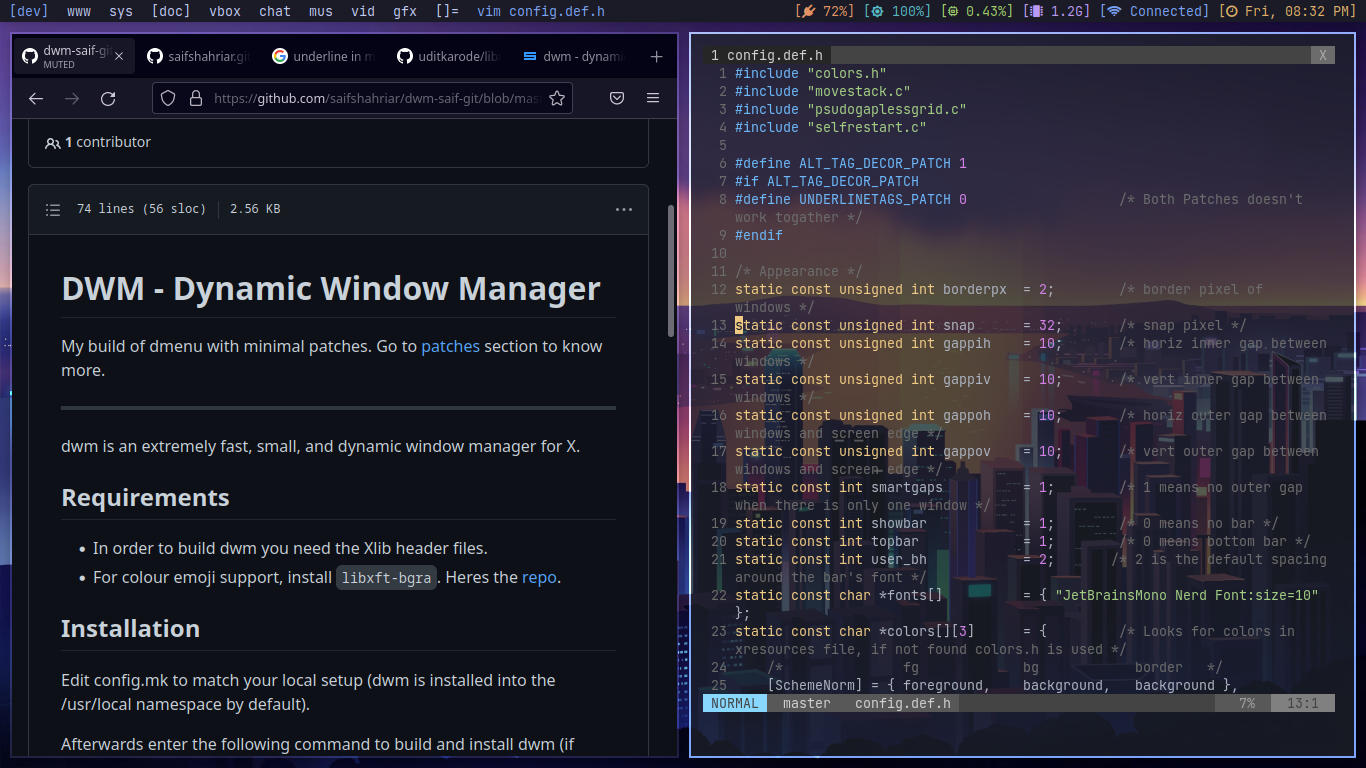
Task: Open the Pocket save icon
Action: (617, 98)
